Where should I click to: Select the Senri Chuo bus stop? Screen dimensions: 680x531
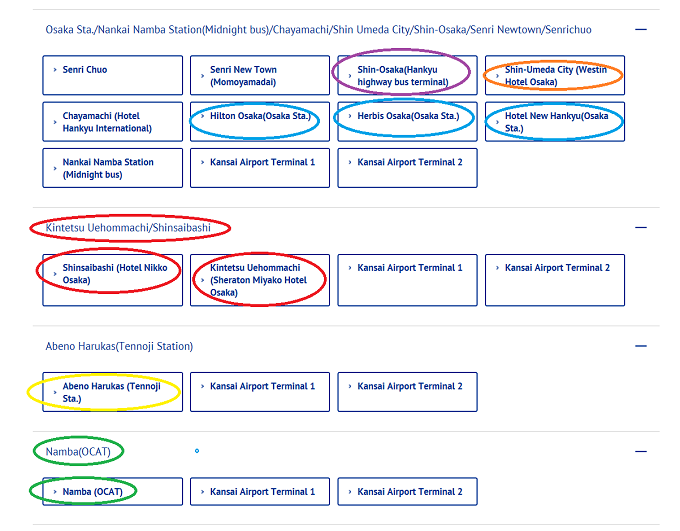coord(112,75)
